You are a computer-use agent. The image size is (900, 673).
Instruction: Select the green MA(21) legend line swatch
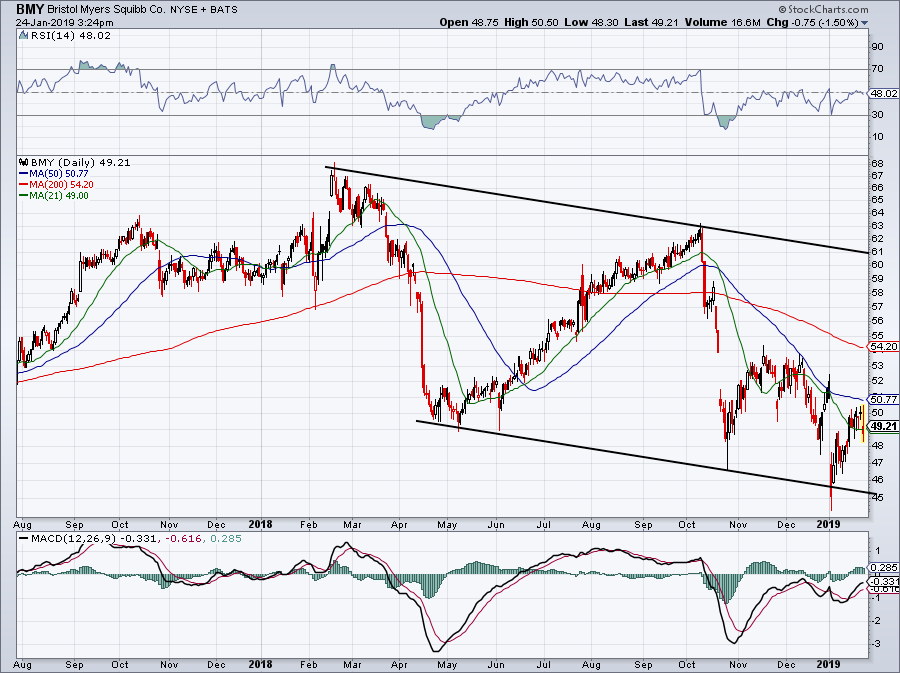click(x=24, y=196)
